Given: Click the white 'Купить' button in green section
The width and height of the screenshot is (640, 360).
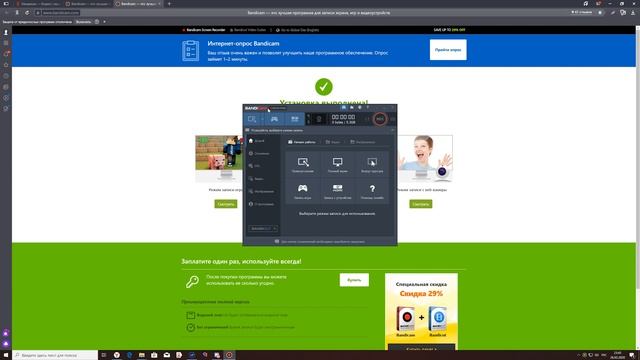Looking at the screenshot, I should [x=354, y=280].
